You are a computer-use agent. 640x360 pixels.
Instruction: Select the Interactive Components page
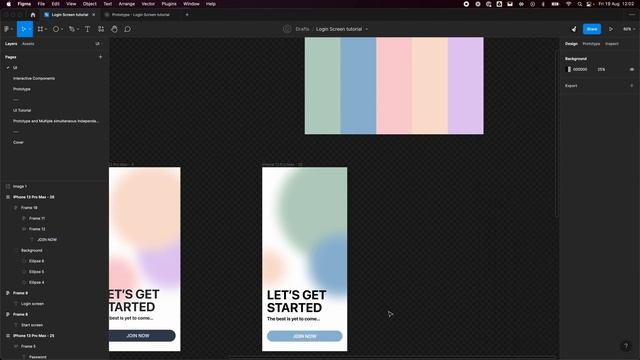tap(34, 78)
